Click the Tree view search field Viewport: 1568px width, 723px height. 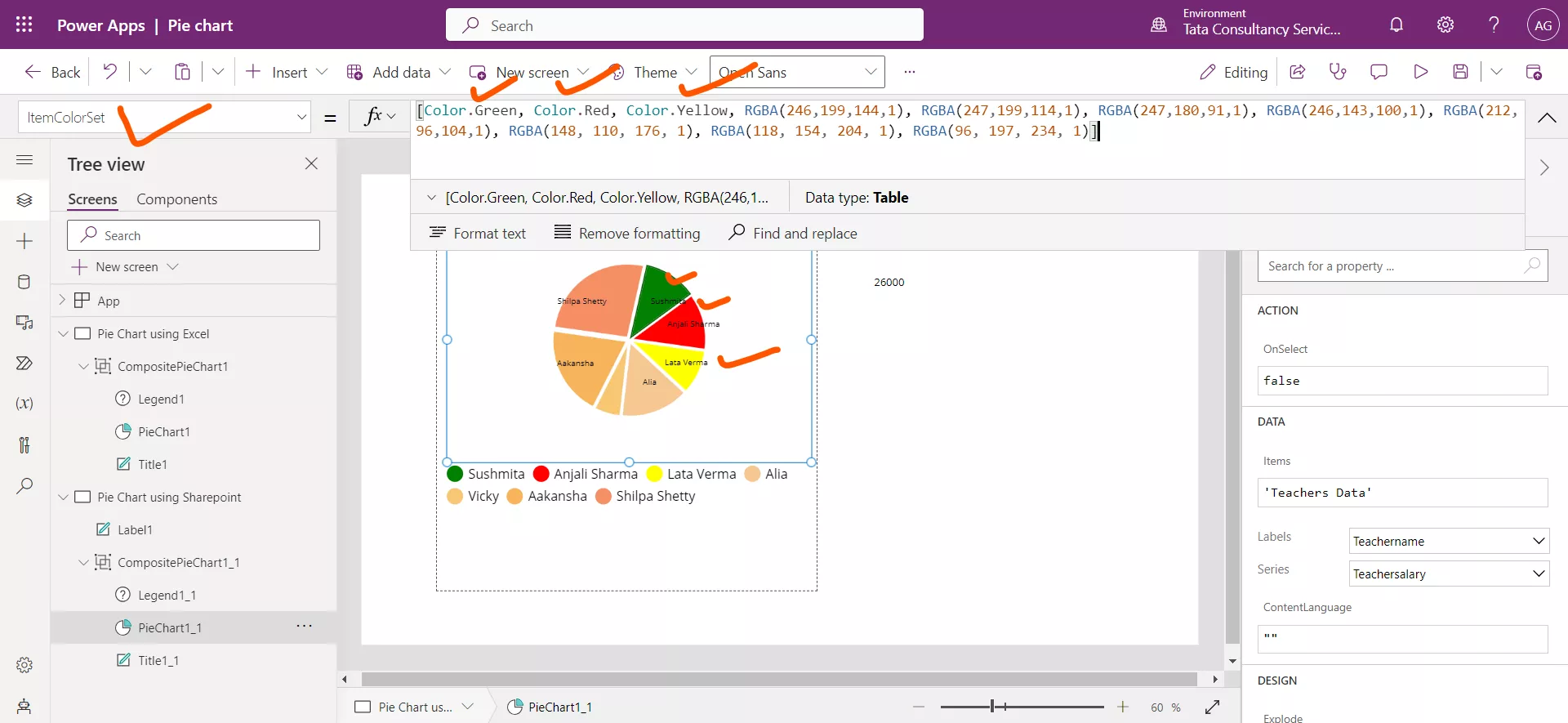coord(194,235)
